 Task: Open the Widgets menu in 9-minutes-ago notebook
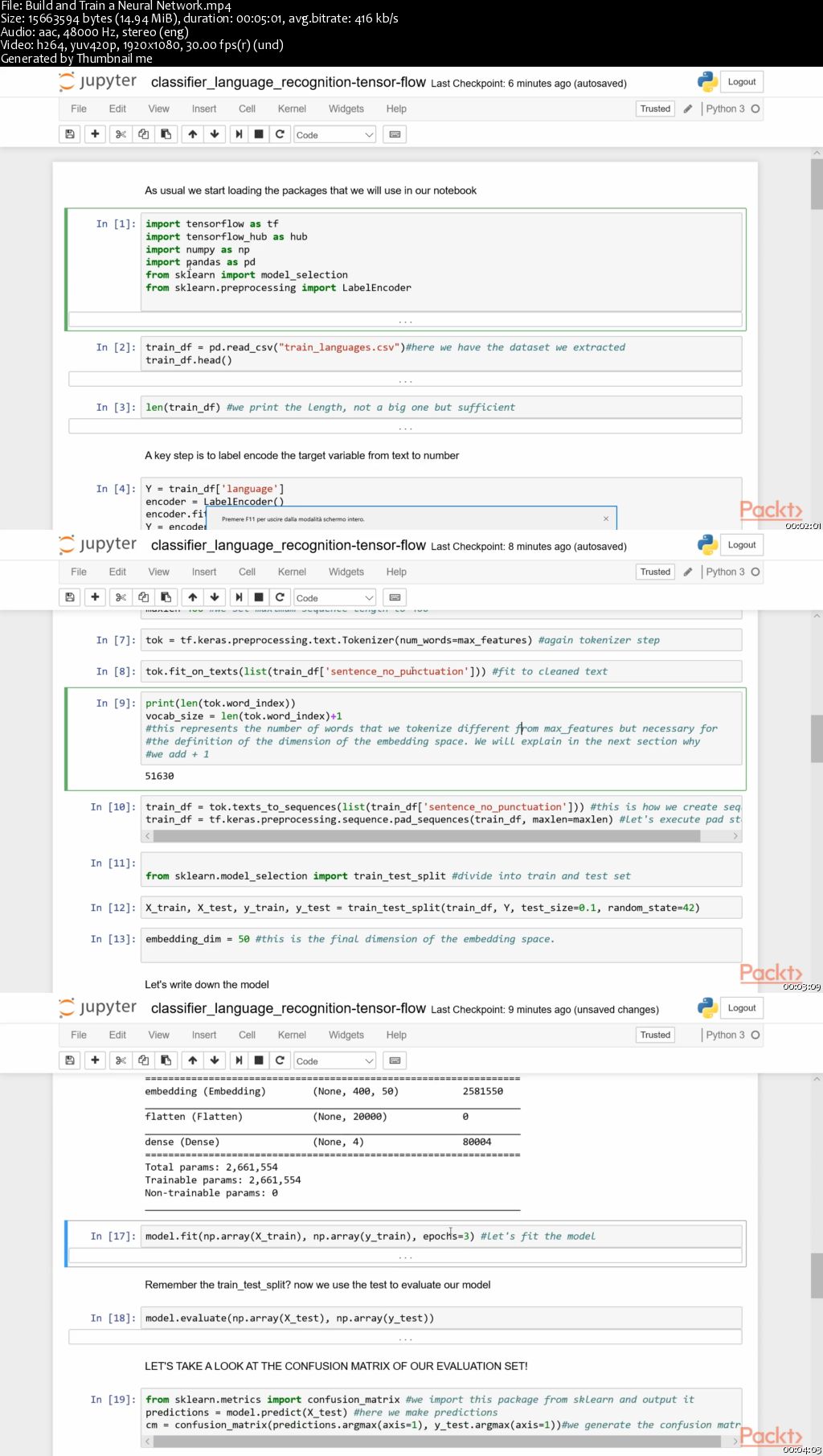tap(346, 1035)
